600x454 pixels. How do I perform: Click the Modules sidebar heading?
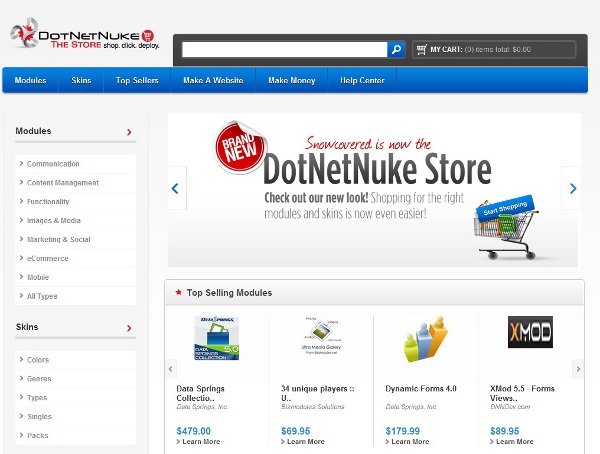click(33, 131)
